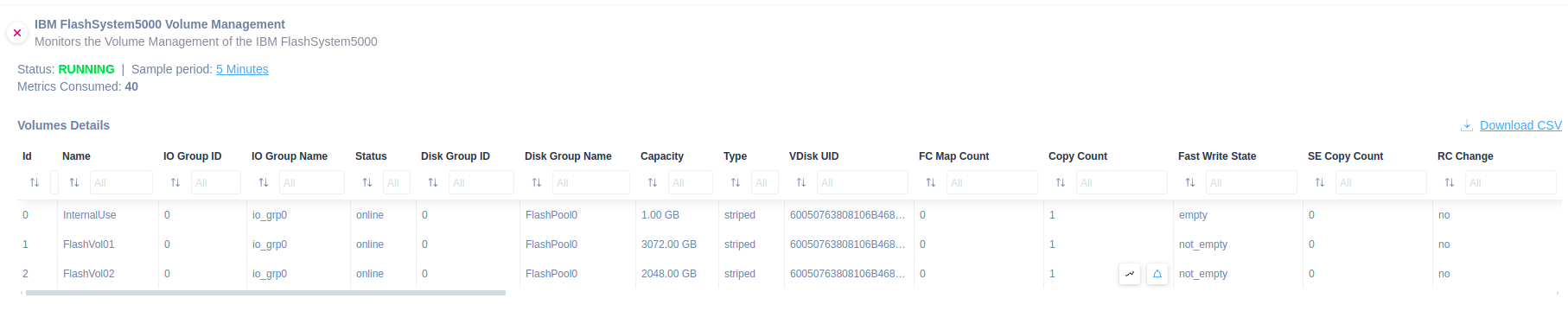The width and height of the screenshot is (1568, 311).
Task: Click the empty Fast Write State cell
Action: [1238, 215]
